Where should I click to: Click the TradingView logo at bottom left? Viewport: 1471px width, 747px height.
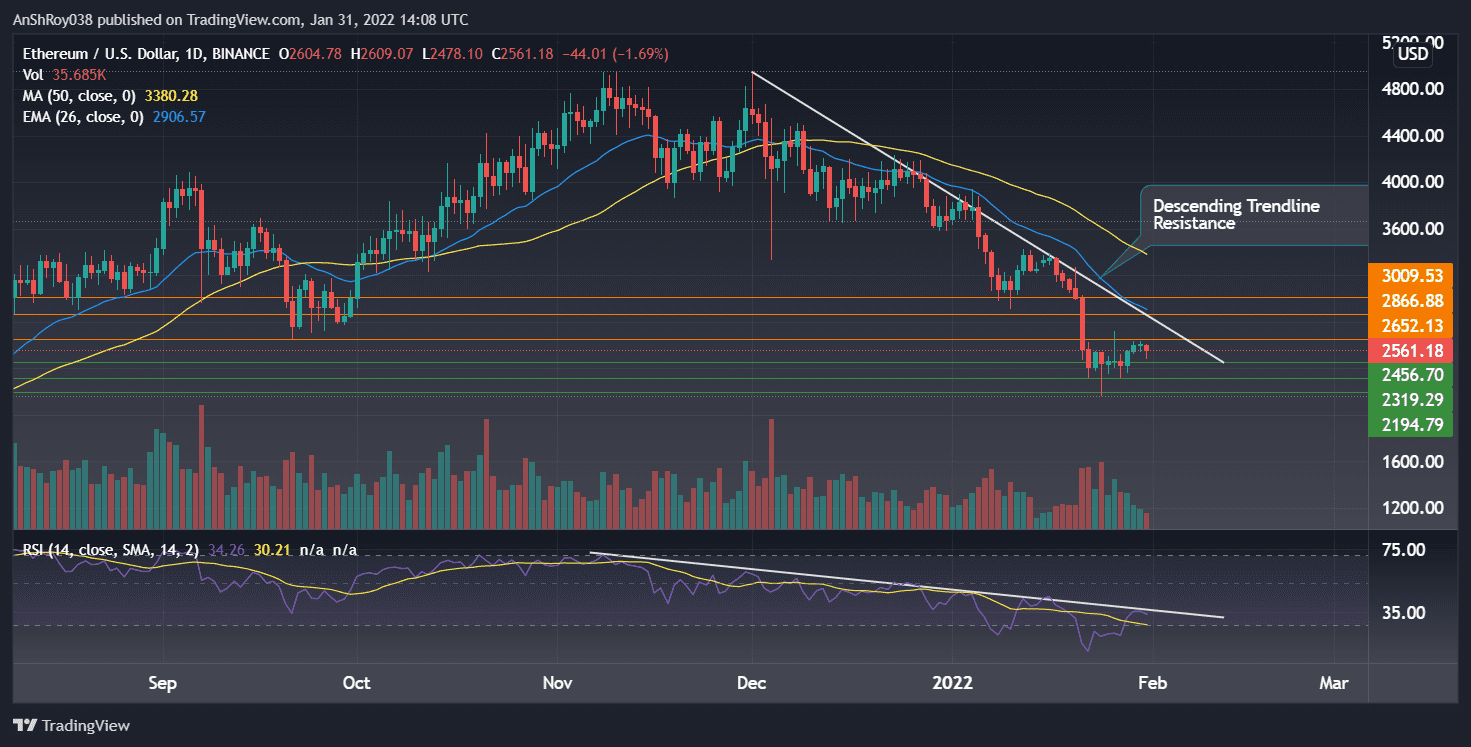[70, 725]
